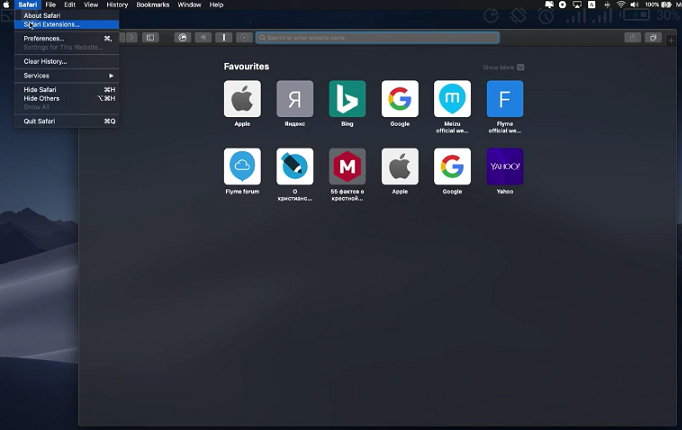Go forward using the toolbar arrow
682x430 pixels.
click(x=131, y=38)
